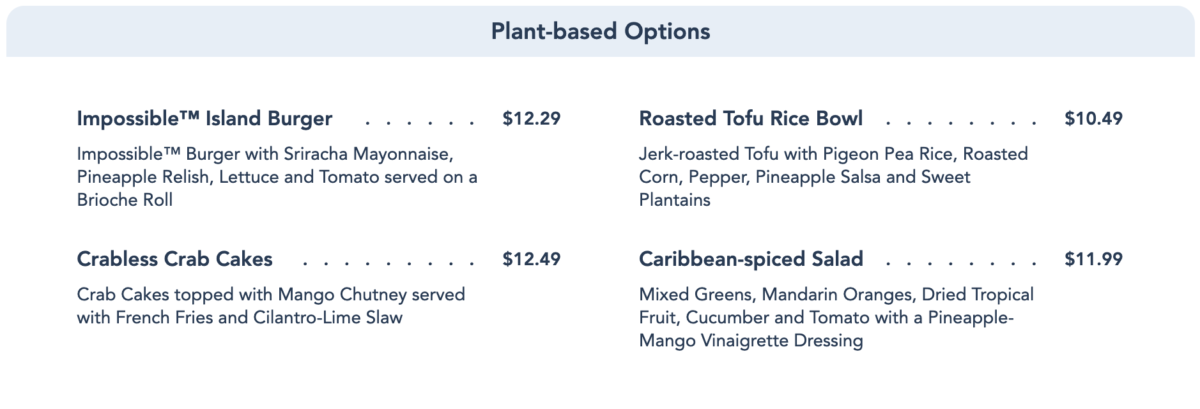Tap the $10.49 rice bowl price
1200x409 pixels.
coord(1093,119)
